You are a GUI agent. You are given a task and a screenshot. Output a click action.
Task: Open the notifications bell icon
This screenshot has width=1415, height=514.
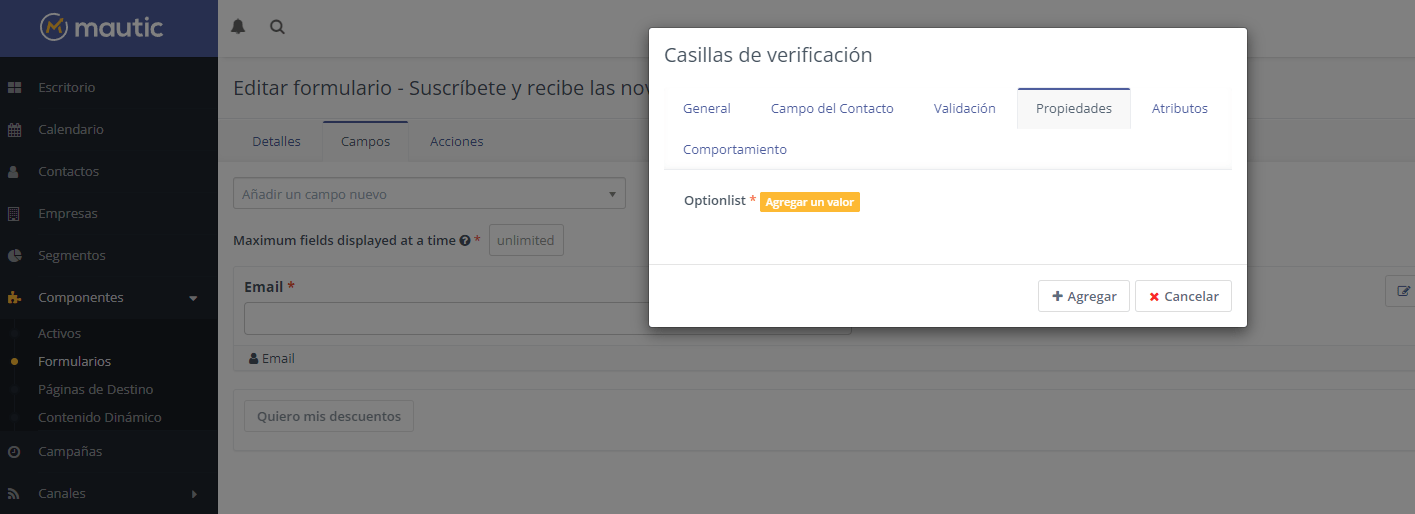238,27
